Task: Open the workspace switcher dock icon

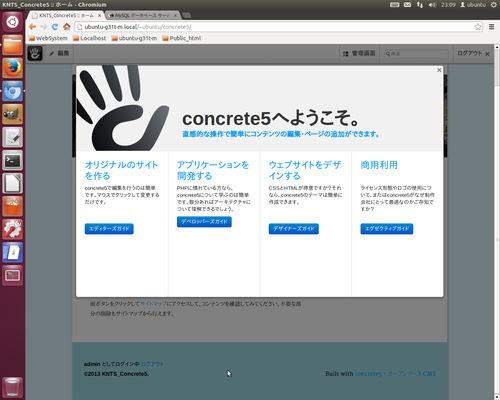Action: click(13, 275)
